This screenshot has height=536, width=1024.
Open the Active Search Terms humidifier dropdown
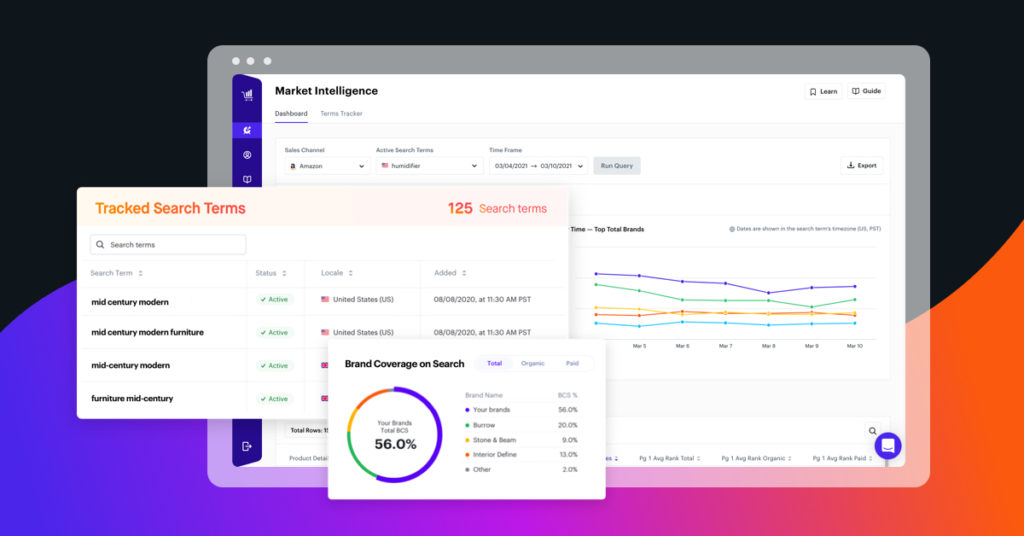point(429,166)
